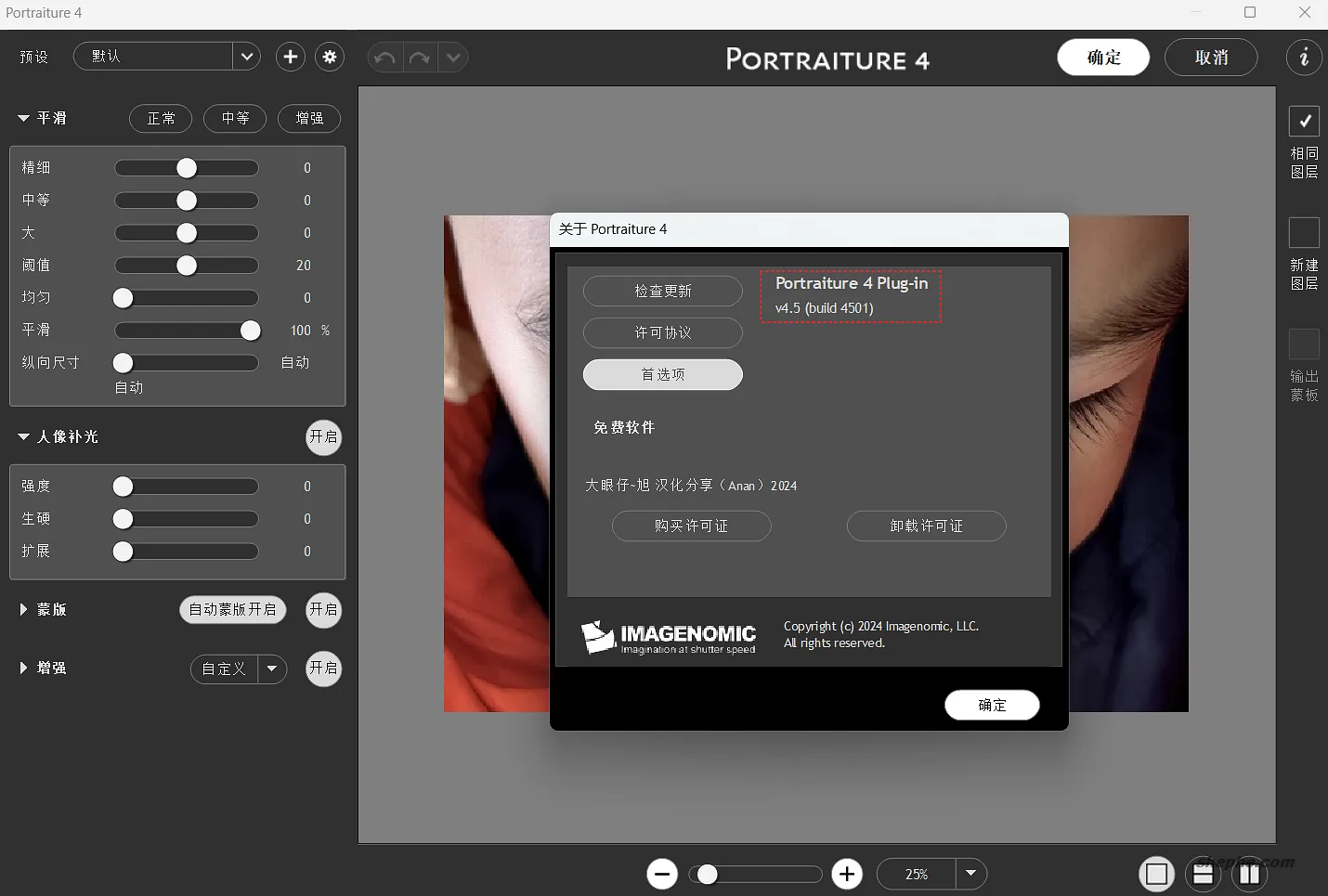Viewport: 1328px width, 896px height.
Task: Toggle 人像补光 开启 switch
Action: pyautogui.click(x=323, y=437)
